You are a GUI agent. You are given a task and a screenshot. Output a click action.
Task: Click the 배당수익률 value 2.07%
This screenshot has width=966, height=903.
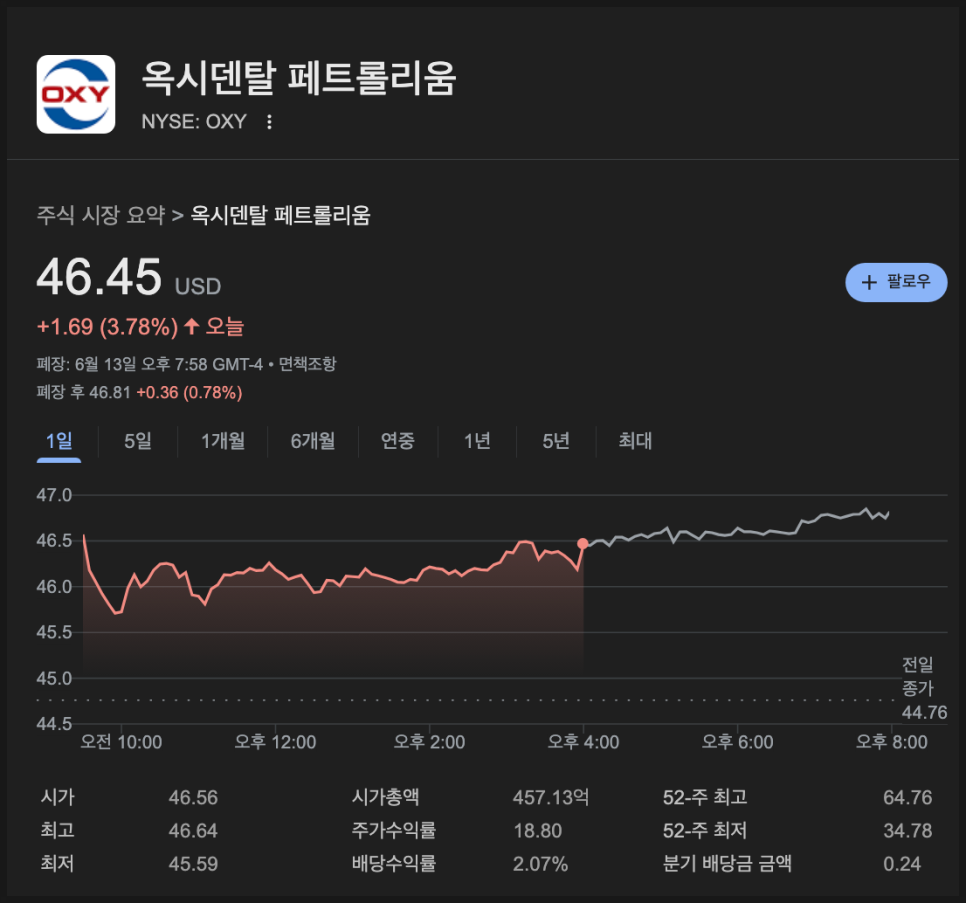click(540, 864)
